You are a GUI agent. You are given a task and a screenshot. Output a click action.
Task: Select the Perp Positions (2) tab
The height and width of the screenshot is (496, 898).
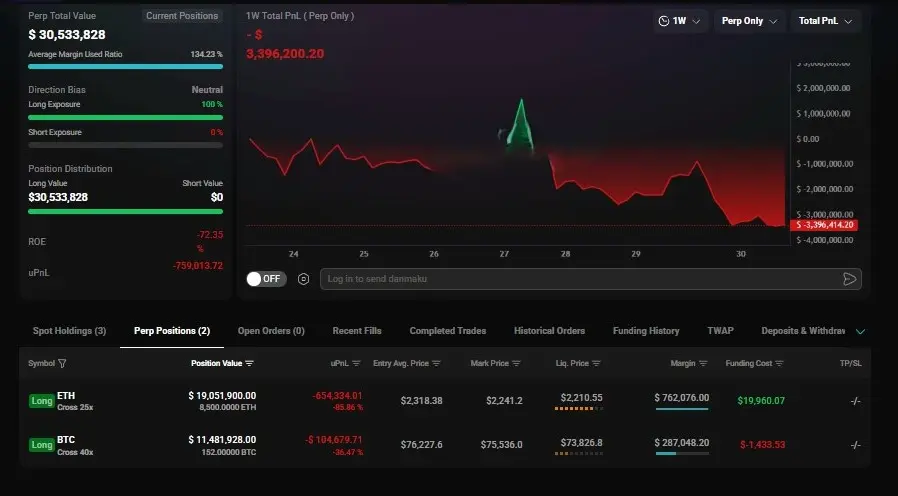point(172,331)
